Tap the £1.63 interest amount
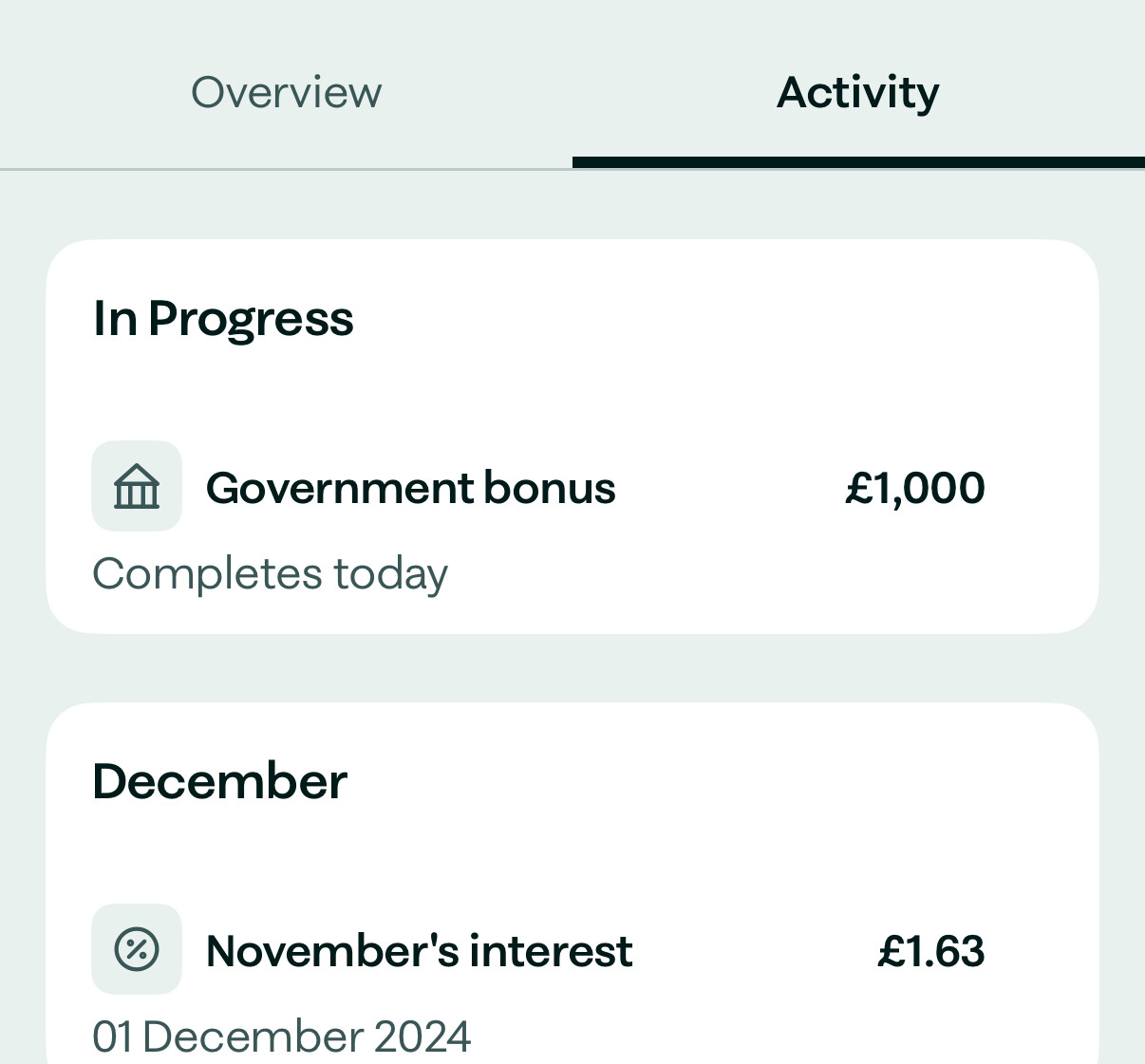This screenshot has height=1064, width=1145. click(x=930, y=951)
